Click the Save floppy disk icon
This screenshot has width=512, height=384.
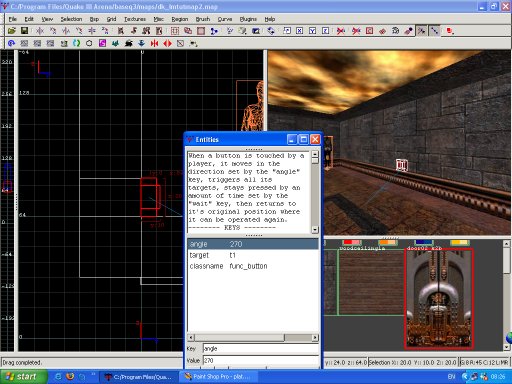tap(24, 31)
